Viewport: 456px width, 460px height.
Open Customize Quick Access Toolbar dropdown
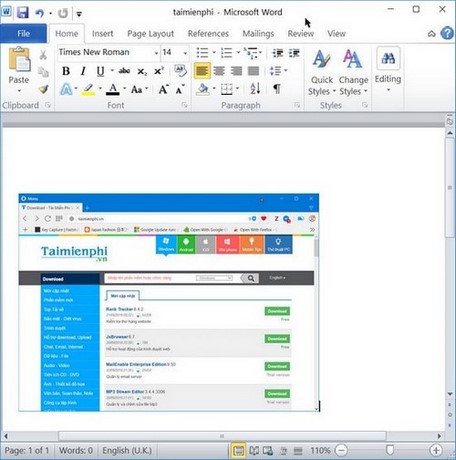pos(79,14)
